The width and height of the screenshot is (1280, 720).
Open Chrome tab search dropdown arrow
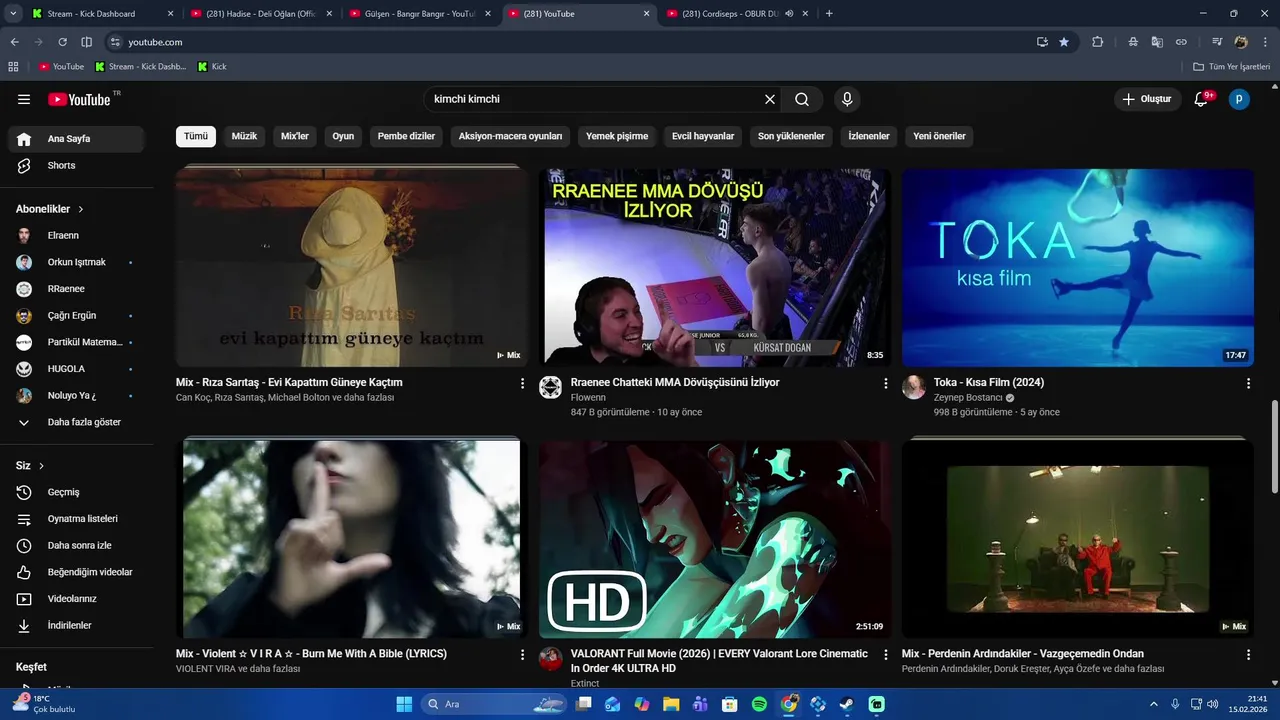(x=13, y=13)
